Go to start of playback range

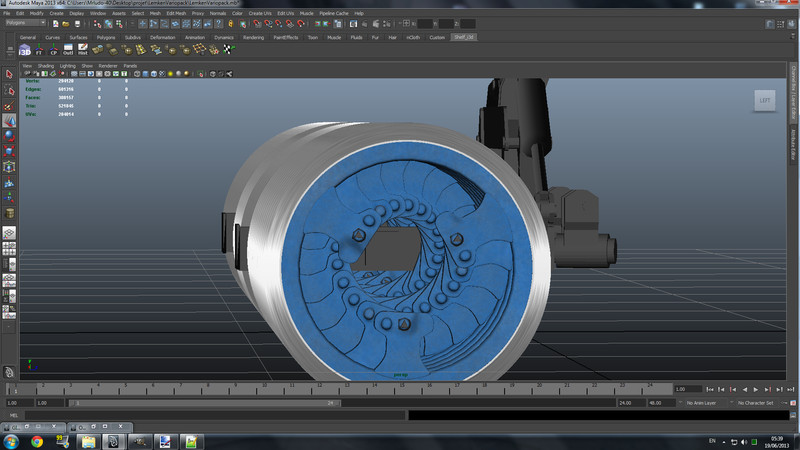[x=710, y=389]
